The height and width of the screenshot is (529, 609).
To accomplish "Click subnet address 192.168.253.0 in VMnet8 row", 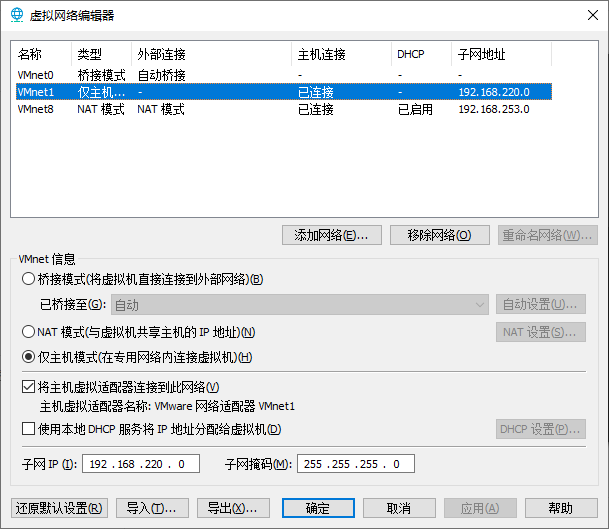I will point(494,109).
